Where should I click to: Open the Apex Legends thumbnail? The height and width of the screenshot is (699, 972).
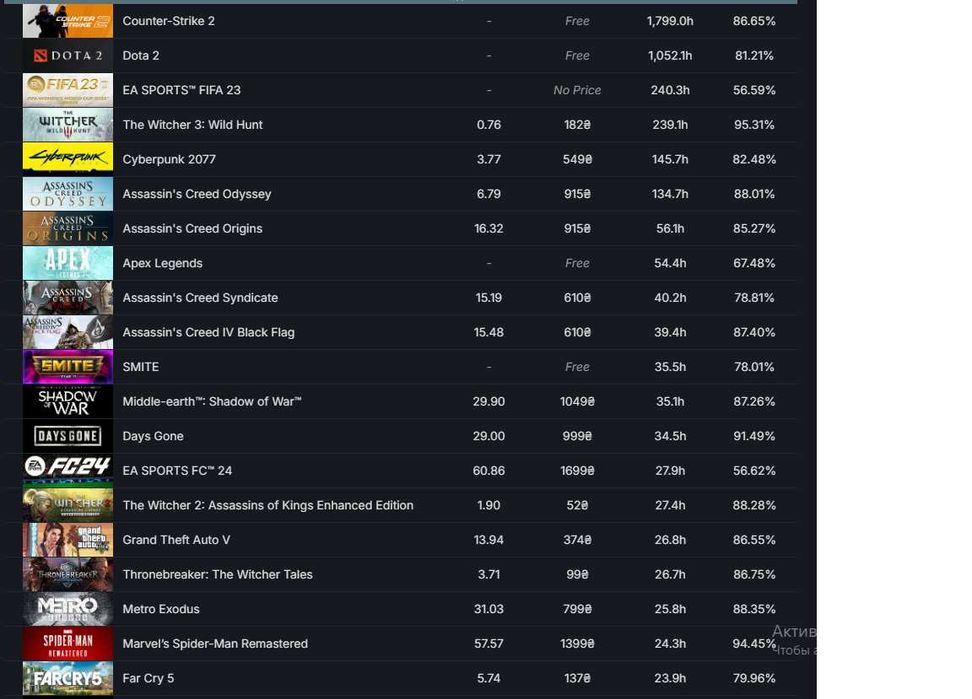pos(68,263)
